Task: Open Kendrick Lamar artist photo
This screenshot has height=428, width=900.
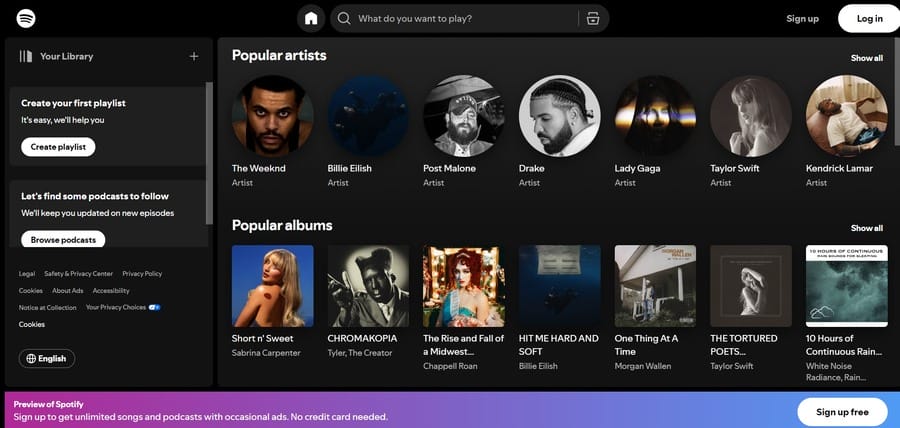Action: click(x=847, y=116)
